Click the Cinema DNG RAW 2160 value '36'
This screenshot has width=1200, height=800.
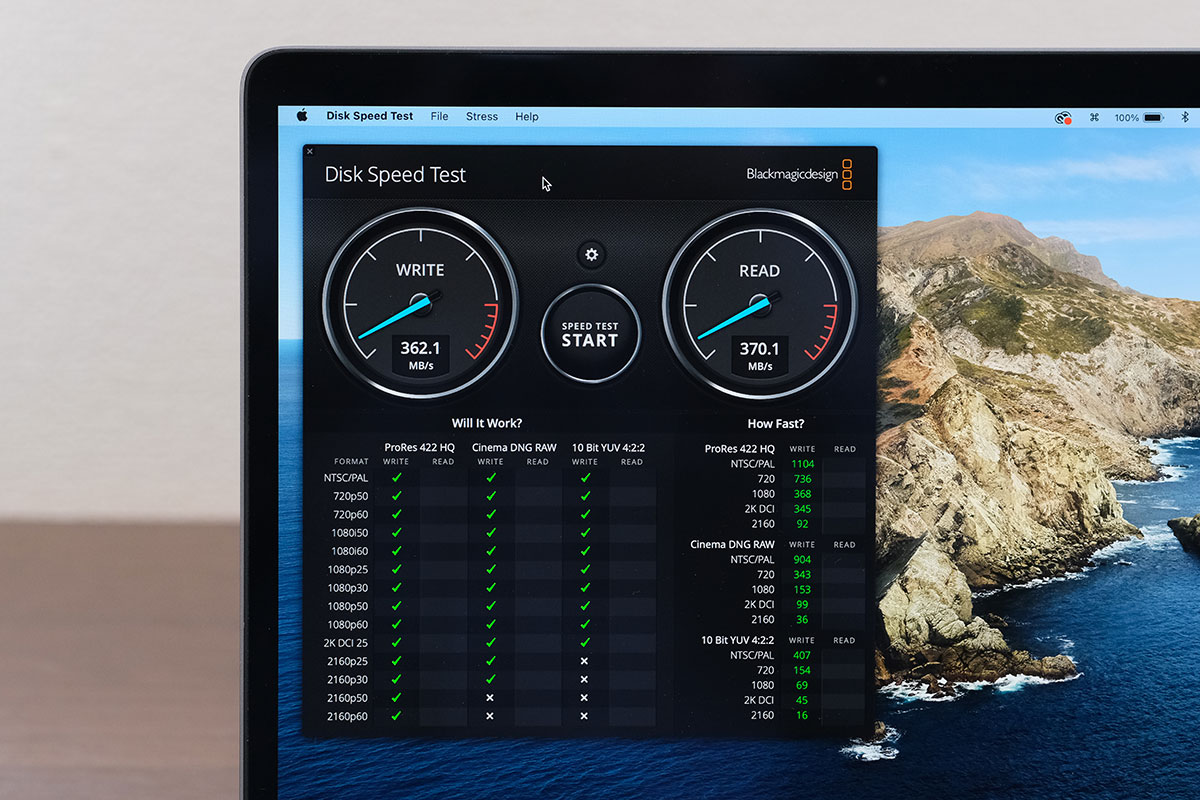802,620
